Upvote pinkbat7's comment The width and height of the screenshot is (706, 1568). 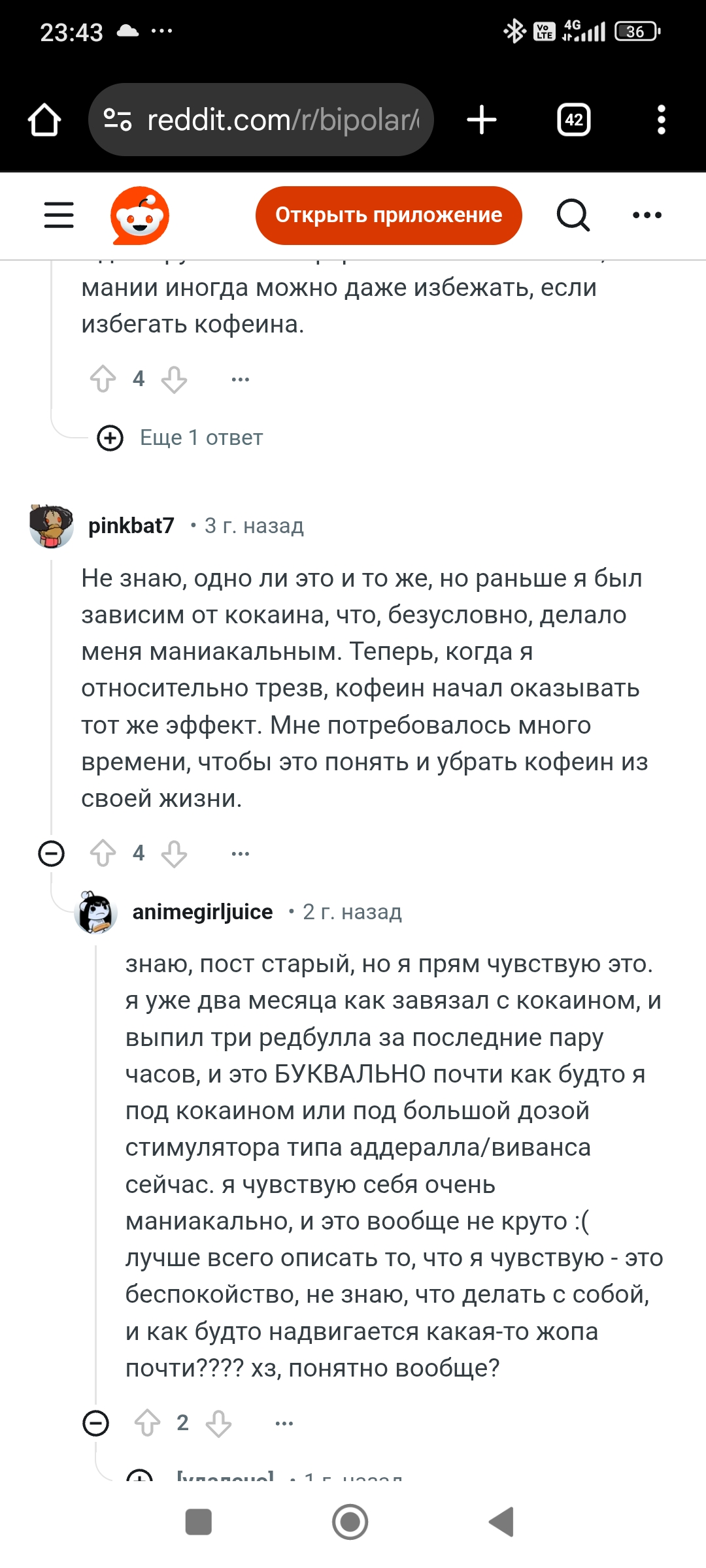click(103, 853)
